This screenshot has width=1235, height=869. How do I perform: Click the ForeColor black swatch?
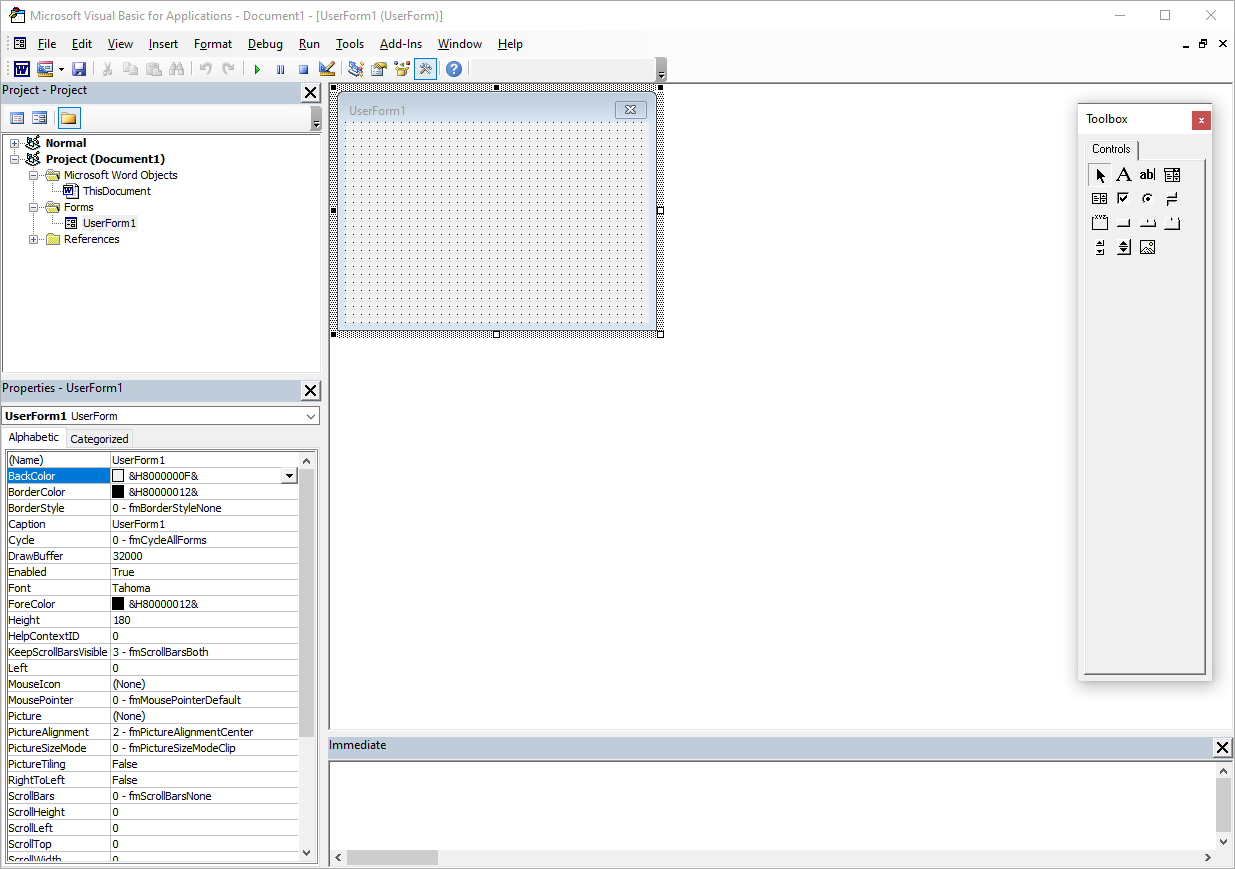click(x=118, y=604)
